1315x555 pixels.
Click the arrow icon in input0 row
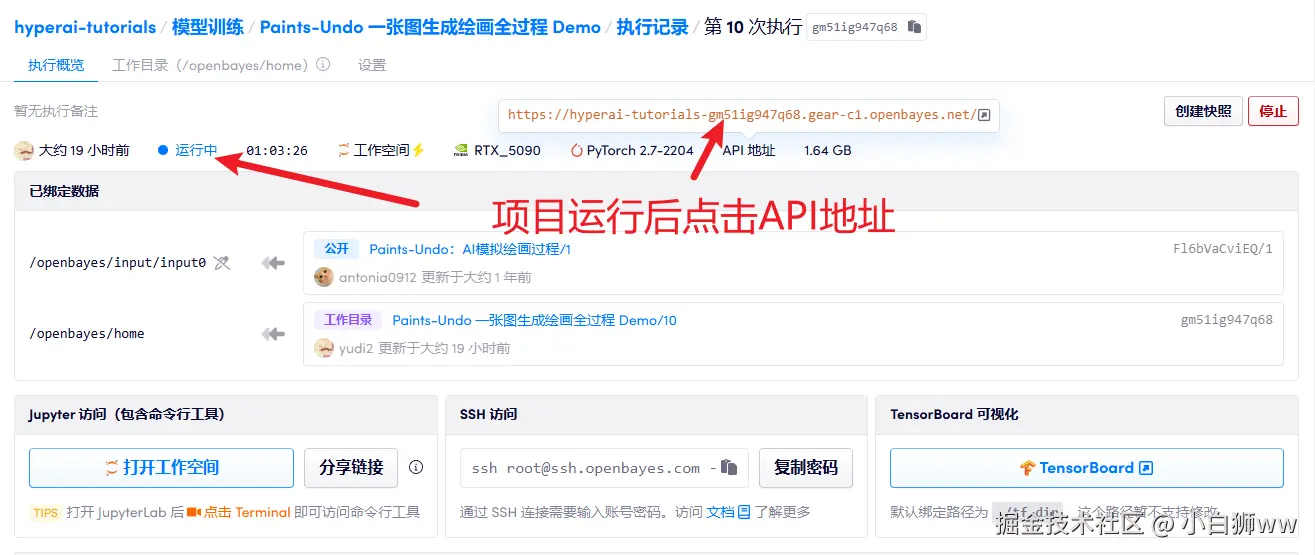[273, 263]
